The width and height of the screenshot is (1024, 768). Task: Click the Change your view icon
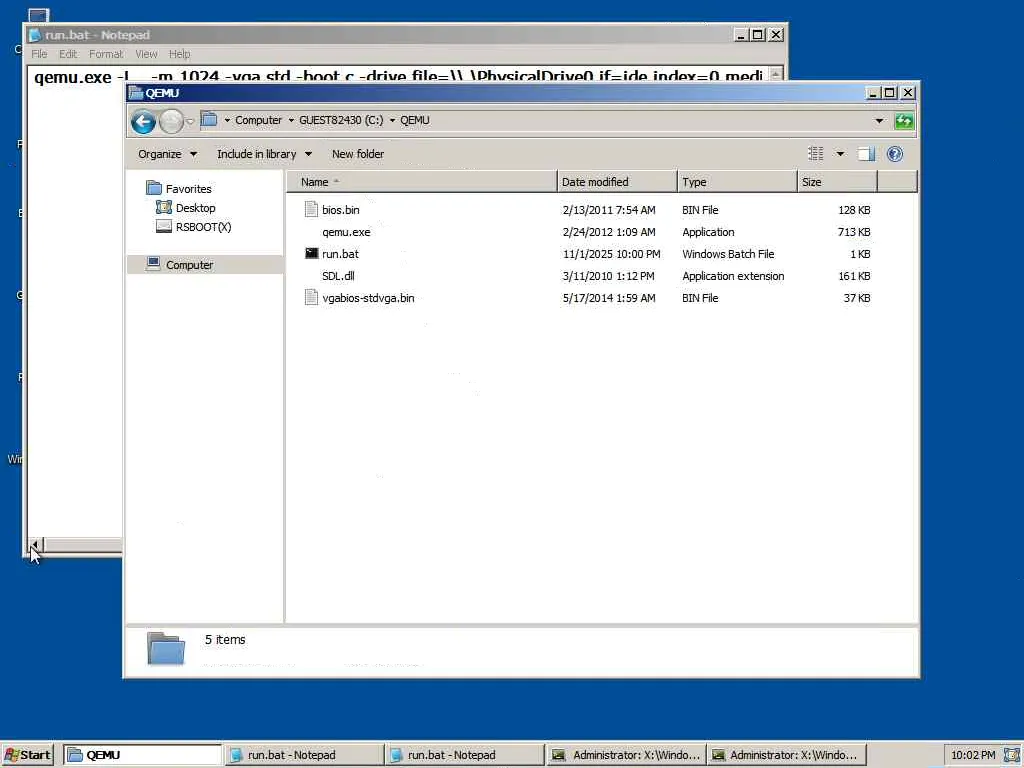pos(816,153)
